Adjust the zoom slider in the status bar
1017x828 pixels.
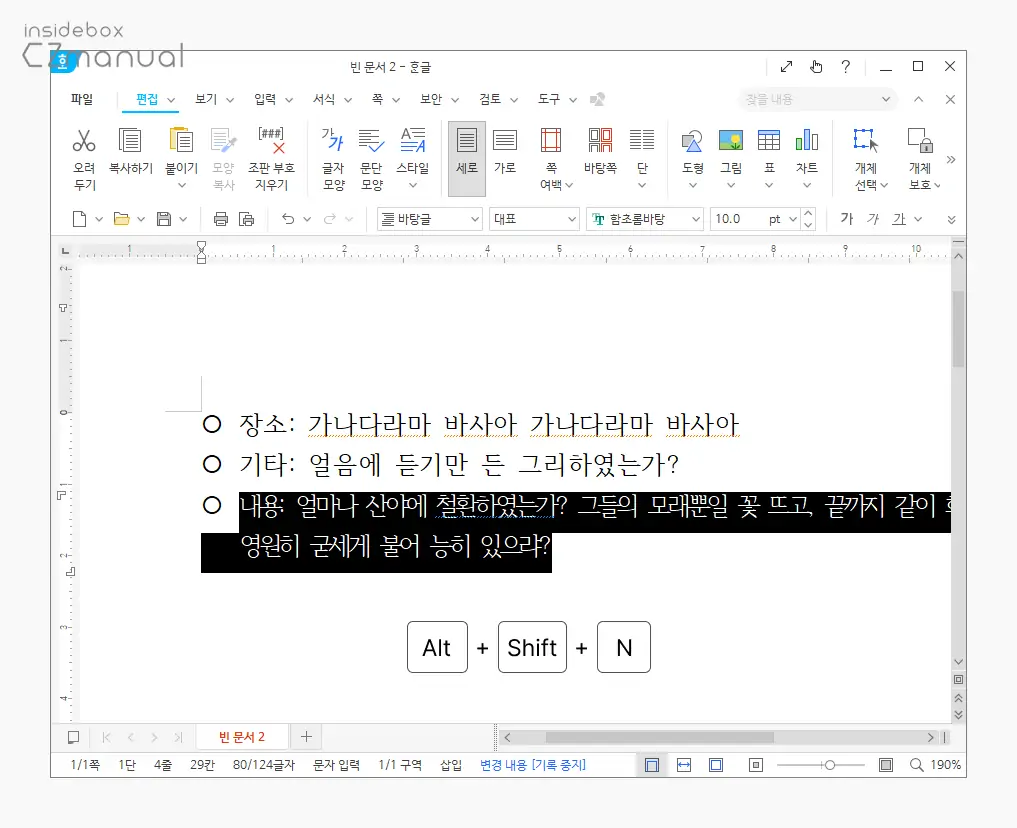click(x=832, y=764)
